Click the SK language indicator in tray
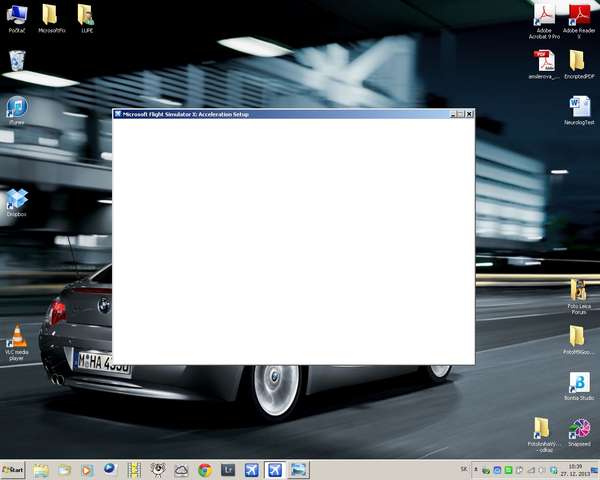Image resolution: width=600 pixels, height=480 pixels. (464, 469)
